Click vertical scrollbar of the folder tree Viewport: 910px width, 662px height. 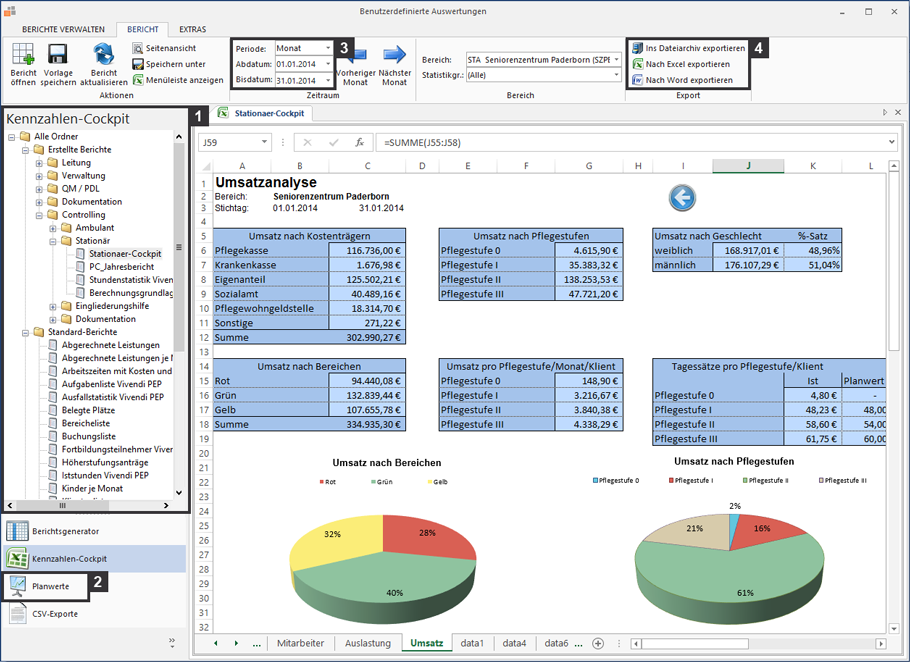tap(179, 247)
